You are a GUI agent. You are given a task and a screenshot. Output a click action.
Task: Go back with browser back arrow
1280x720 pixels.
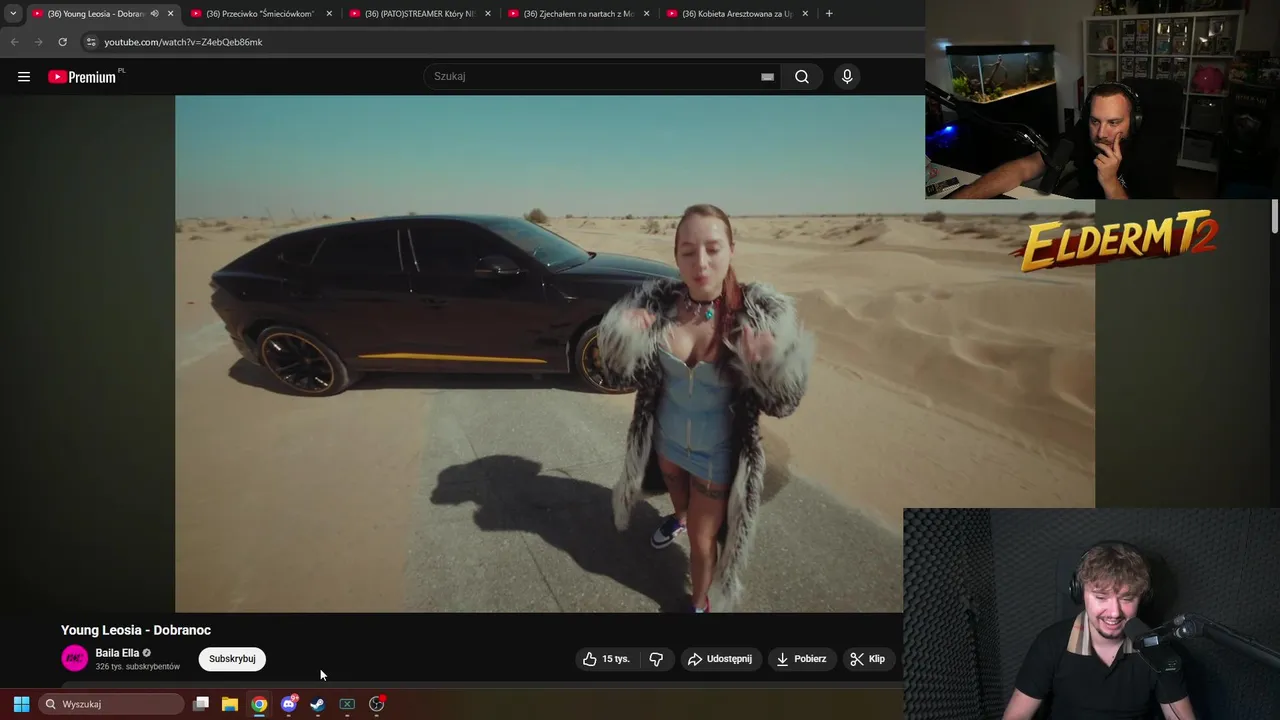click(14, 42)
